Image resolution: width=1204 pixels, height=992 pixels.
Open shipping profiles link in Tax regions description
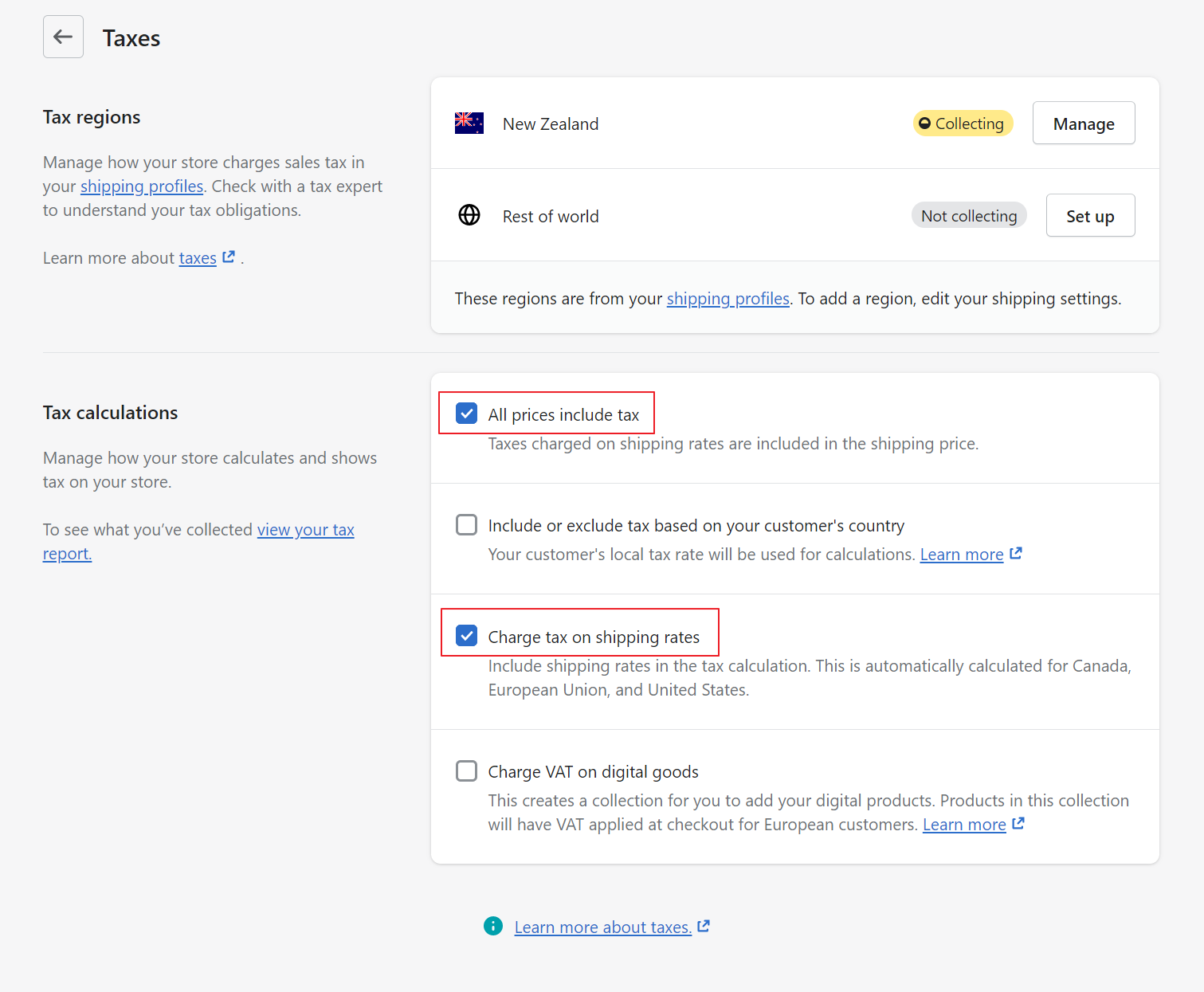pyautogui.click(x=142, y=186)
